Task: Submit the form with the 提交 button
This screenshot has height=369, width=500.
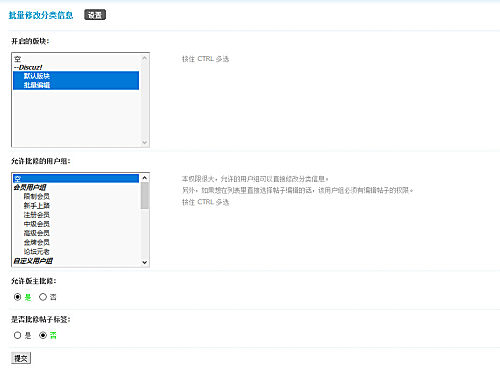Action: pos(21,358)
